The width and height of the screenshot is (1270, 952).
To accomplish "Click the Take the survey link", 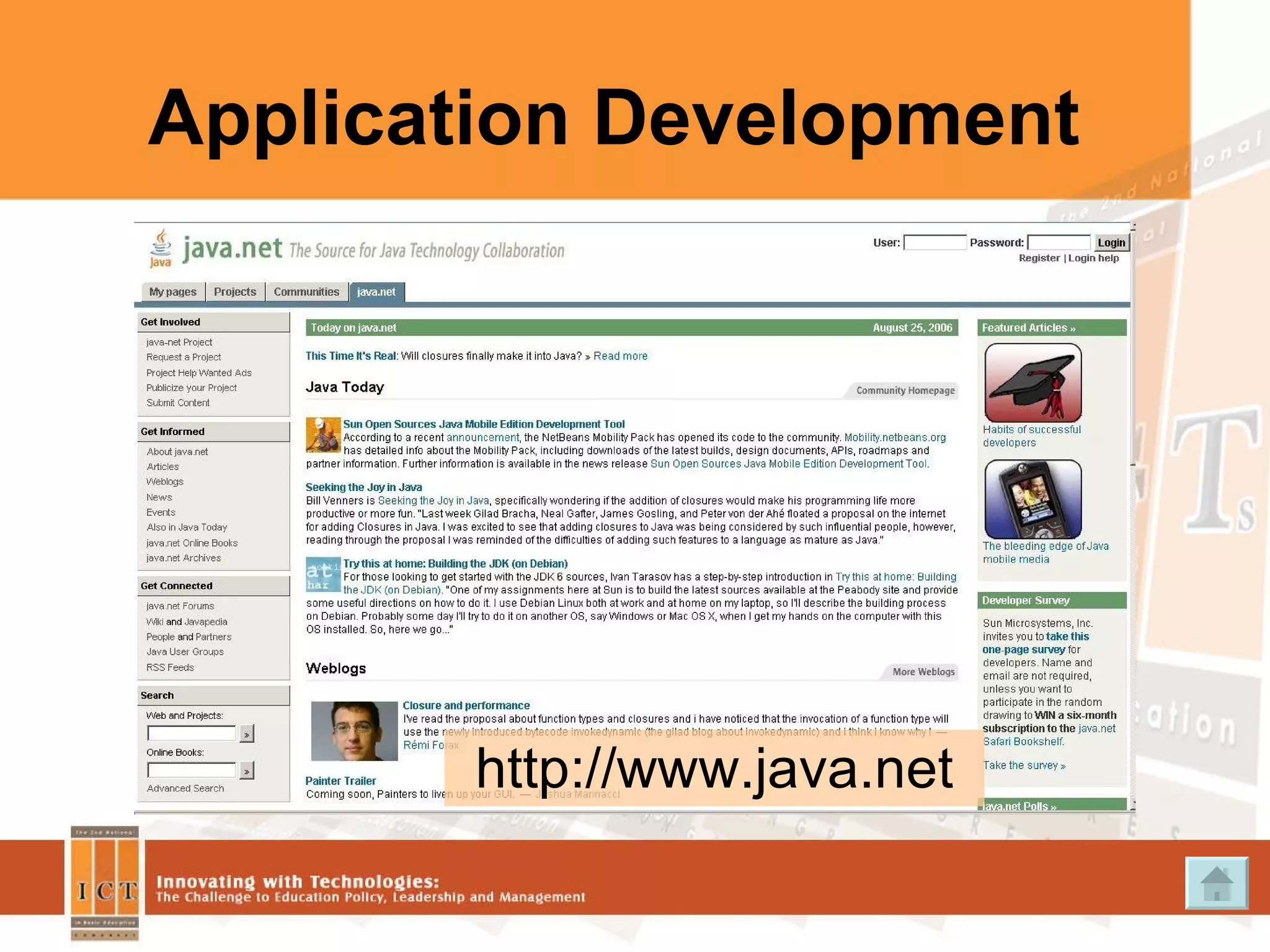I will [x=1023, y=765].
